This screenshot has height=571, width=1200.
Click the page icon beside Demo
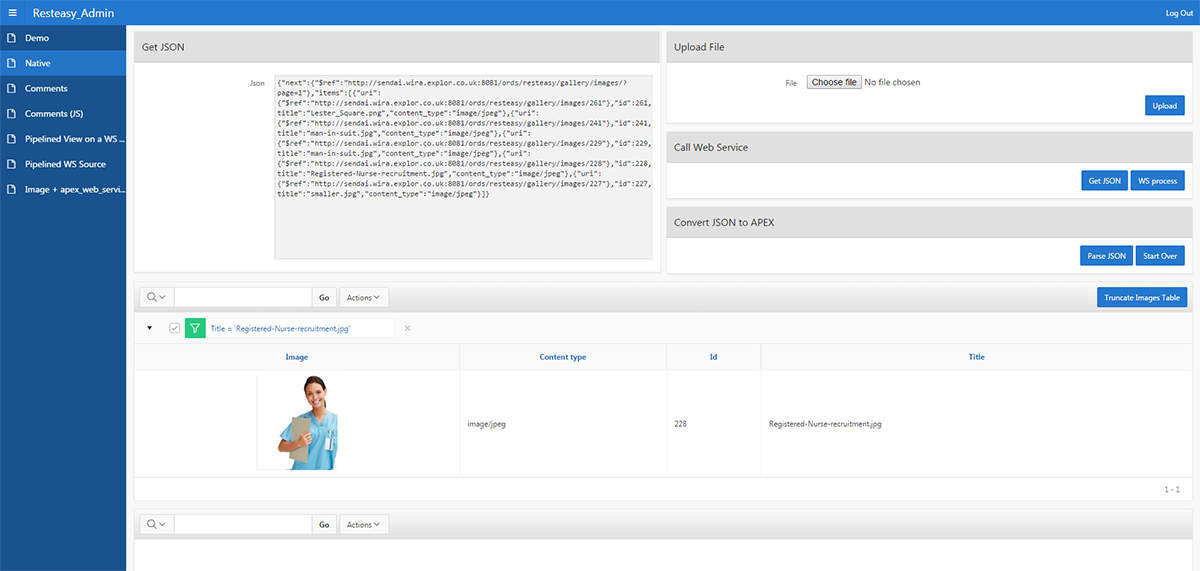pos(12,38)
